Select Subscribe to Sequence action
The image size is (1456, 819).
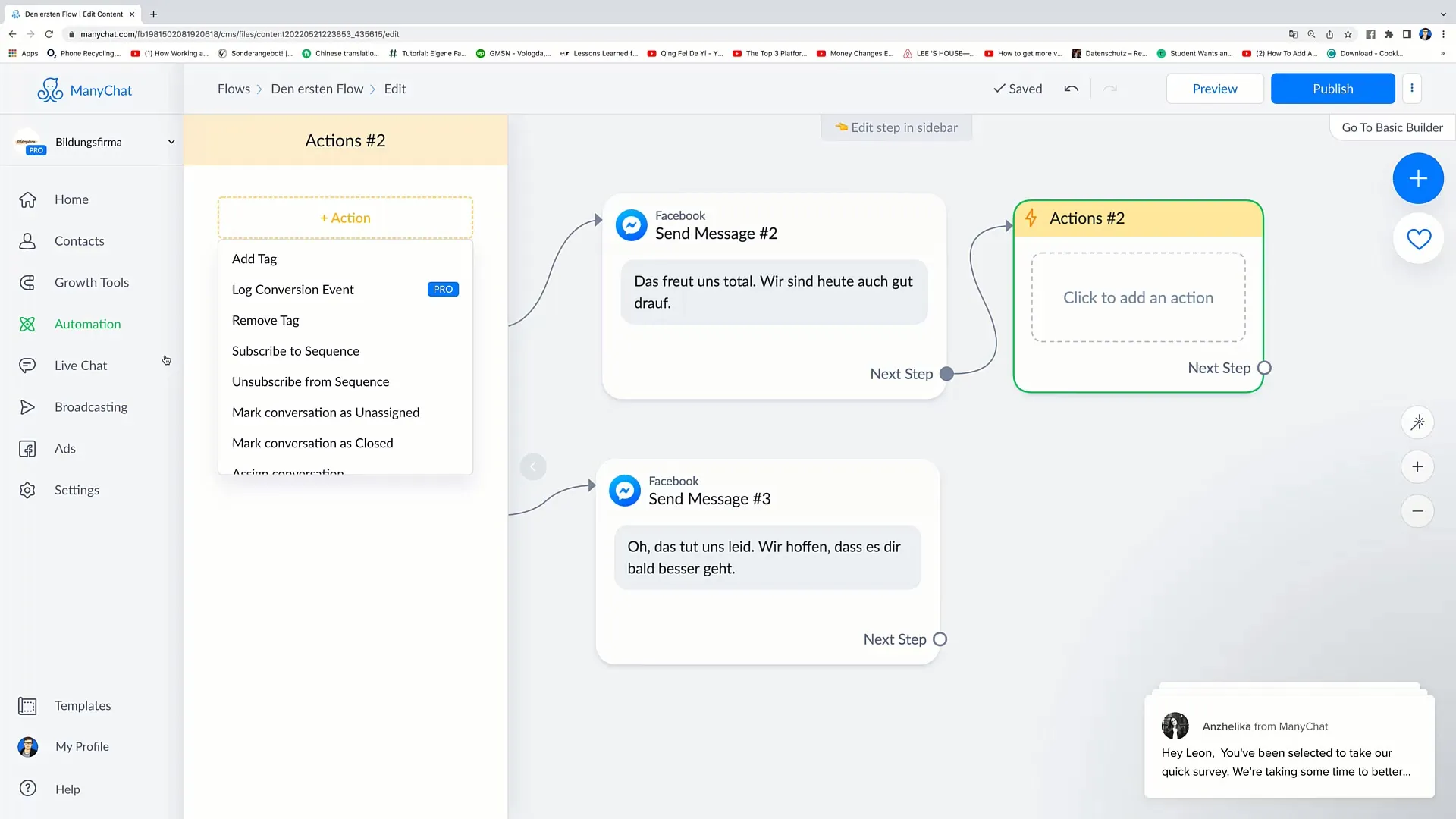pyautogui.click(x=296, y=351)
